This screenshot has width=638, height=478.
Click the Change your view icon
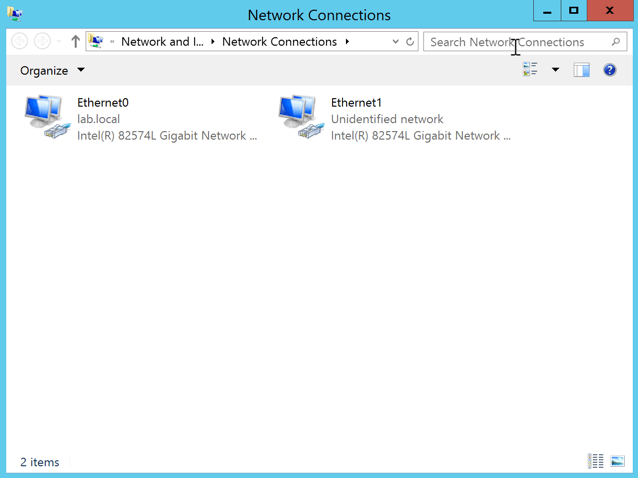pyautogui.click(x=530, y=70)
